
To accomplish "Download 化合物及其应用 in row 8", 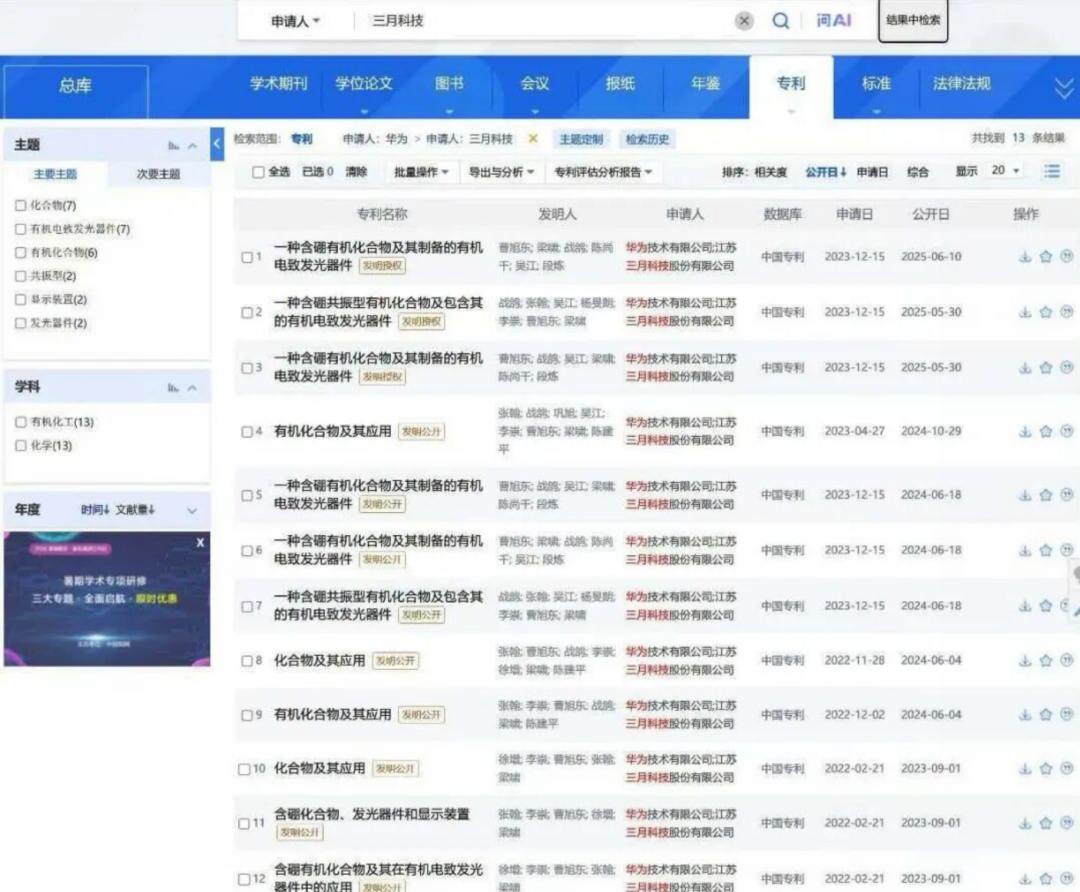I will 1025,661.
